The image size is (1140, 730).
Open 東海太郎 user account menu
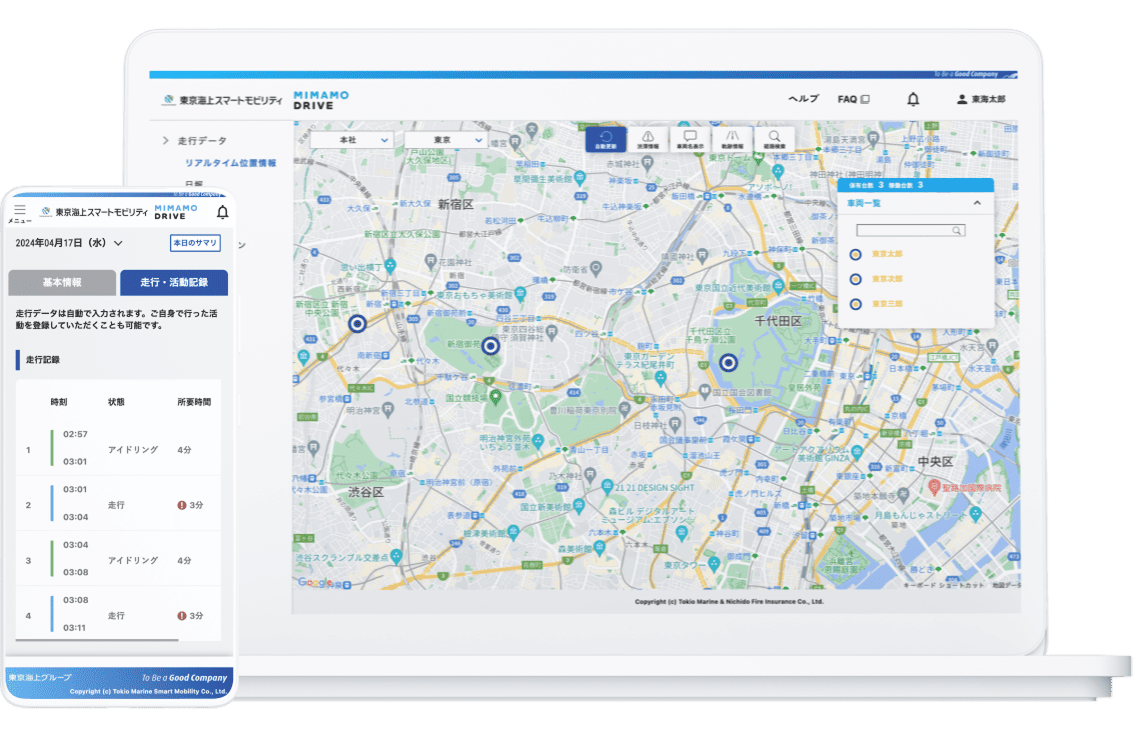(x=981, y=99)
